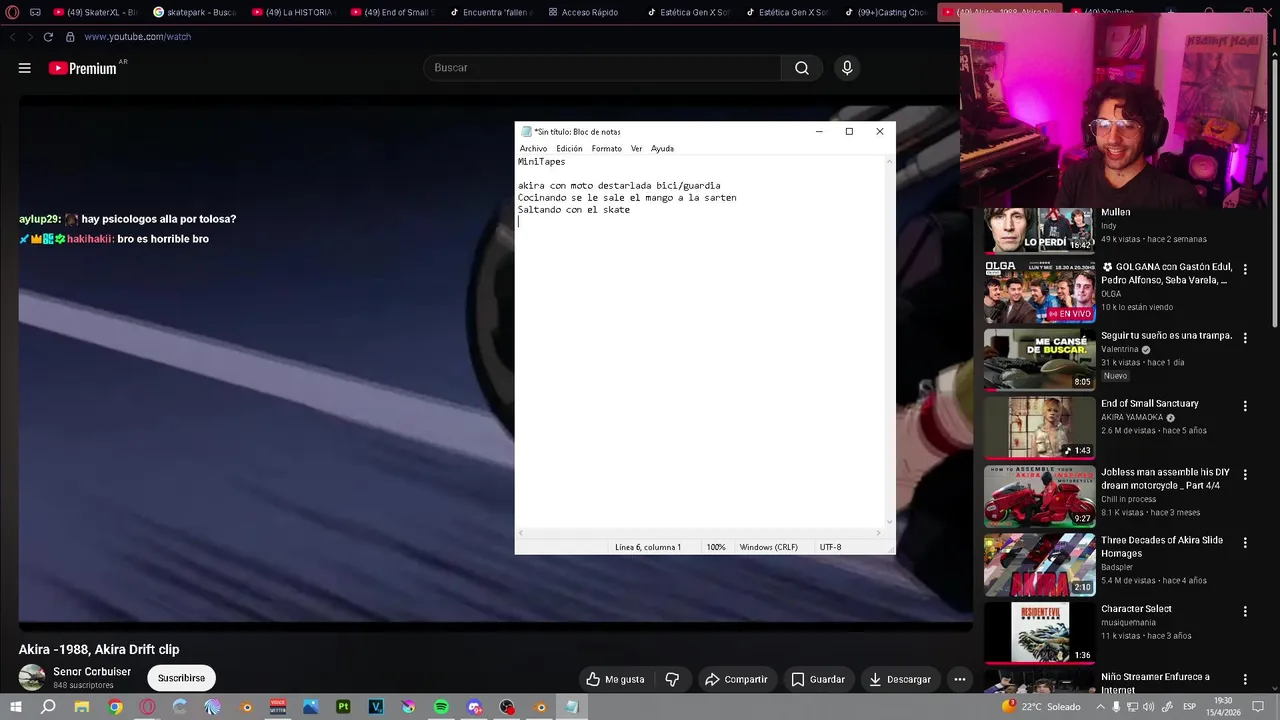The height and width of the screenshot is (720, 1280).
Task: Switch to the La HISTORIA browser tab
Action: coord(292,12)
